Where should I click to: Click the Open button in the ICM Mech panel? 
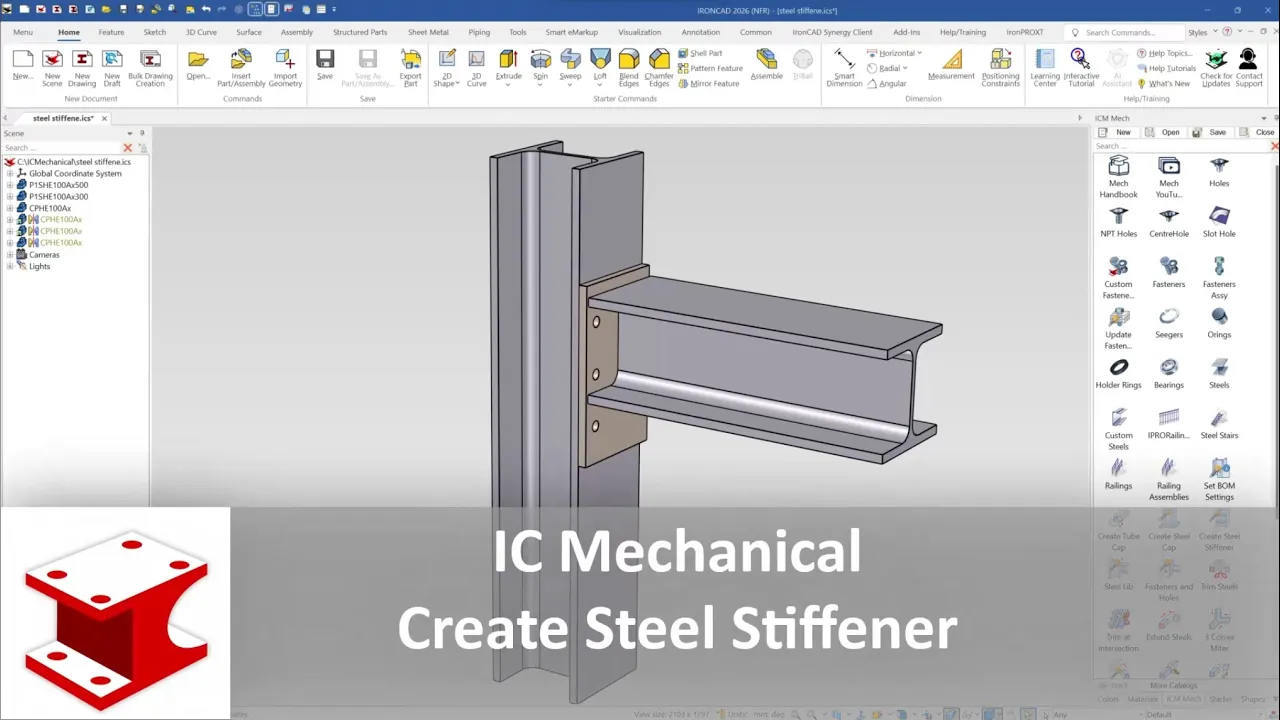tap(1163, 132)
